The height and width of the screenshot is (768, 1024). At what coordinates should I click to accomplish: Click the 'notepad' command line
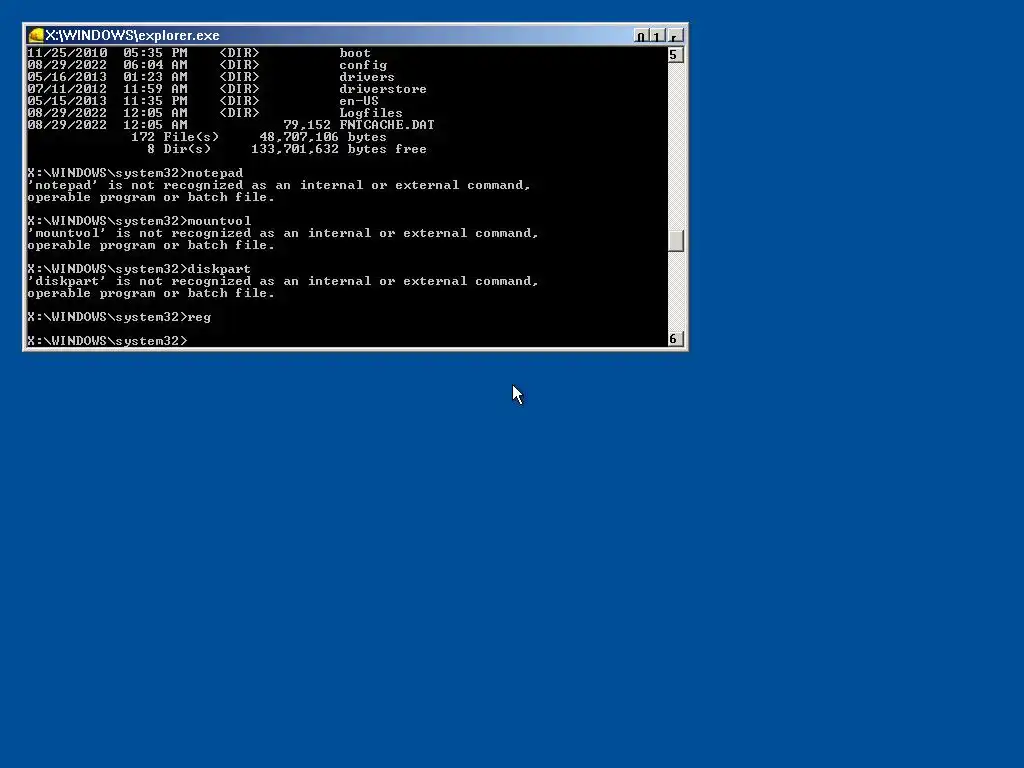135,173
